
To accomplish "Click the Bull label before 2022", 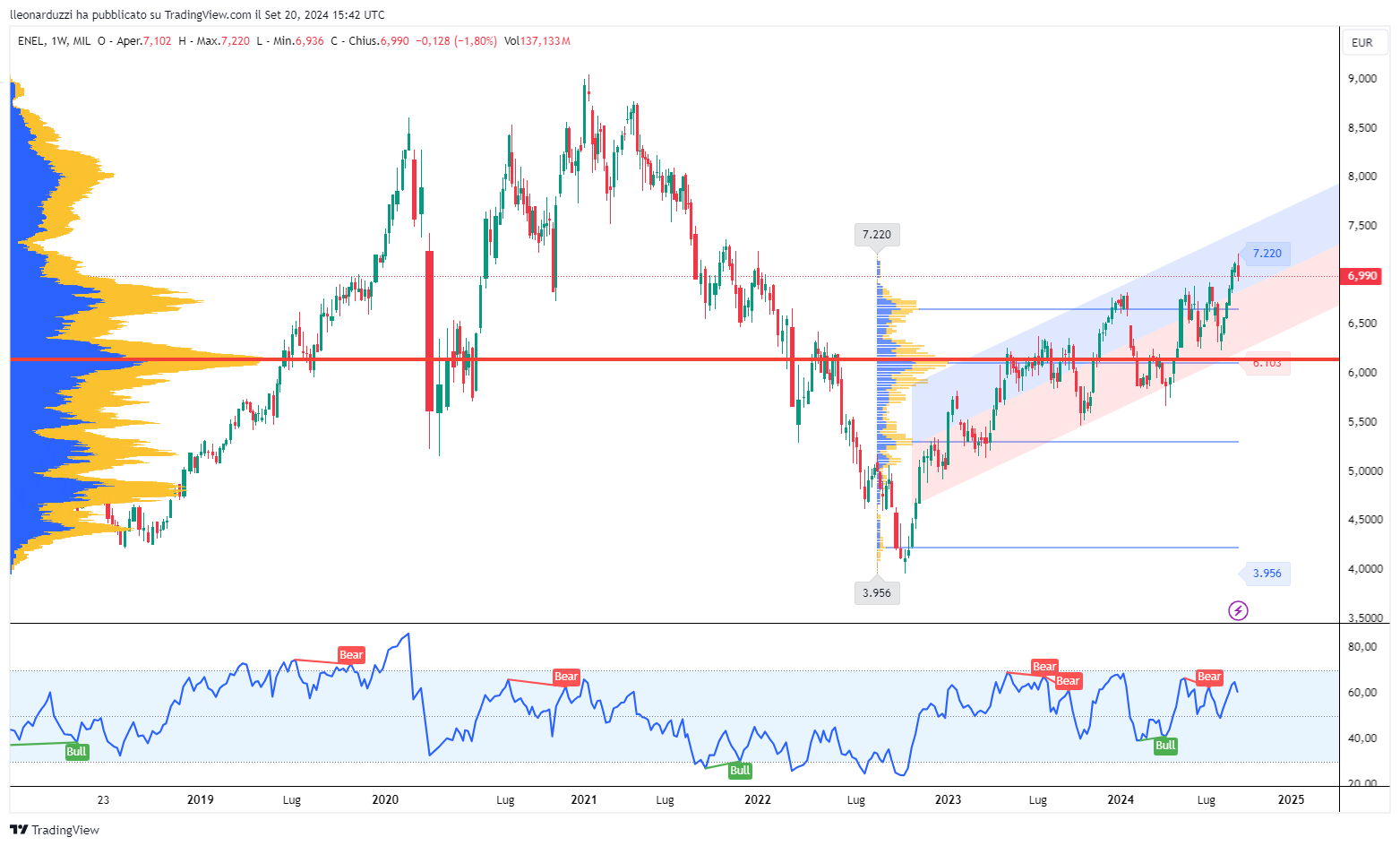I will (740, 771).
